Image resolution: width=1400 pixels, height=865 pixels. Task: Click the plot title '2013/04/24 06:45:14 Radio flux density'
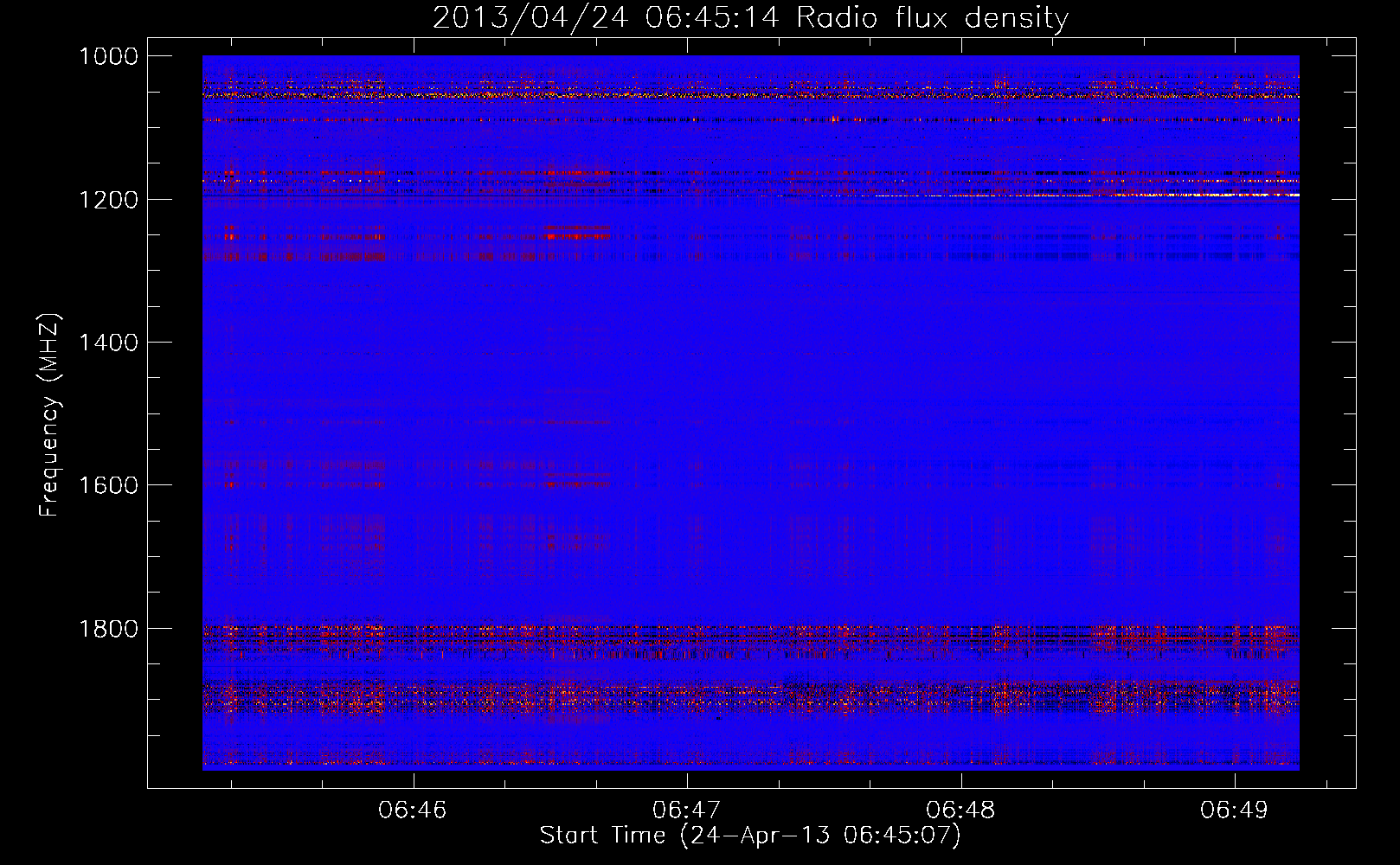750,18
